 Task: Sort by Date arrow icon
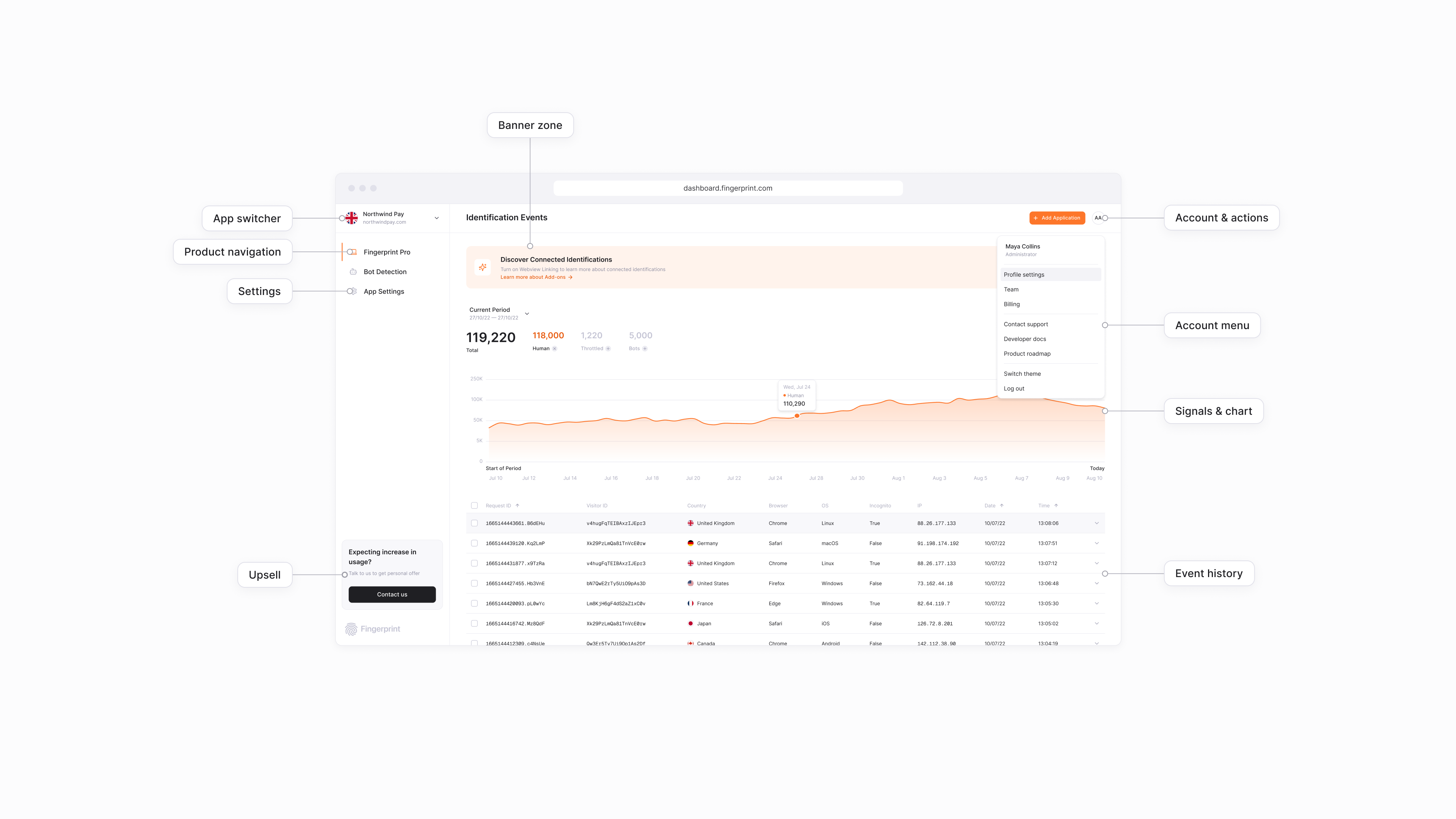[1001, 506]
